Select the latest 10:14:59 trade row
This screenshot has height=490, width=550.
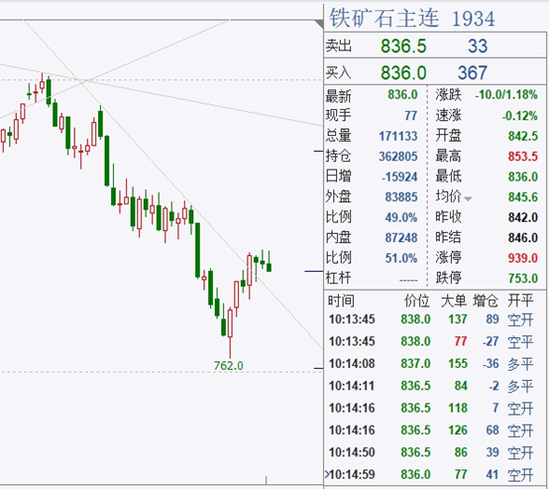point(435,475)
